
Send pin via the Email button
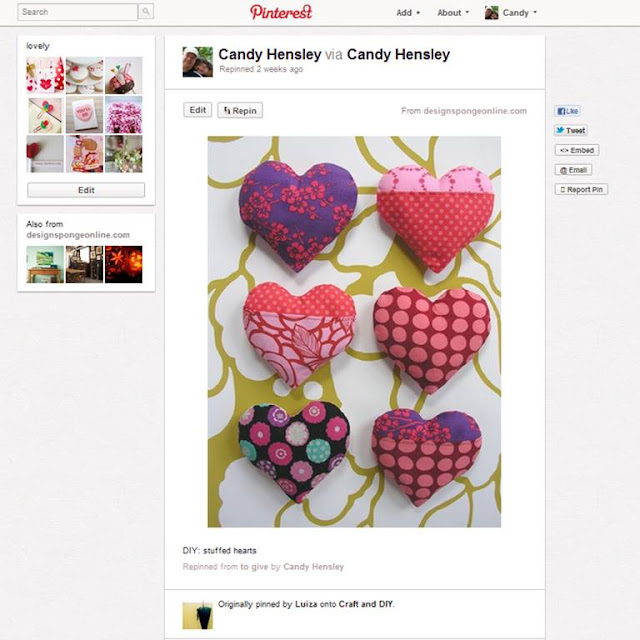(573, 170)
